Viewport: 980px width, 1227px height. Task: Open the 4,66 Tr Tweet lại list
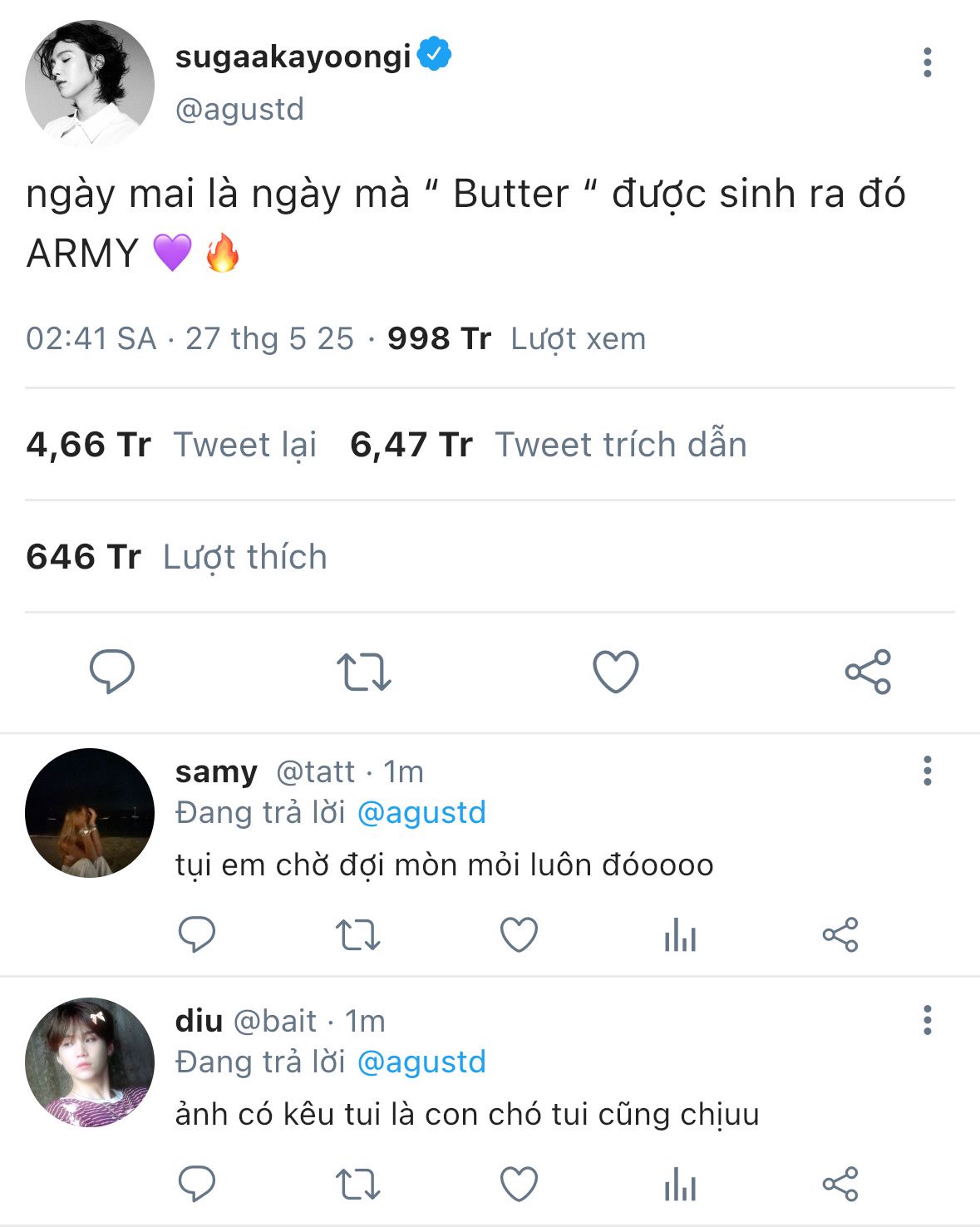tap(171, 445)
